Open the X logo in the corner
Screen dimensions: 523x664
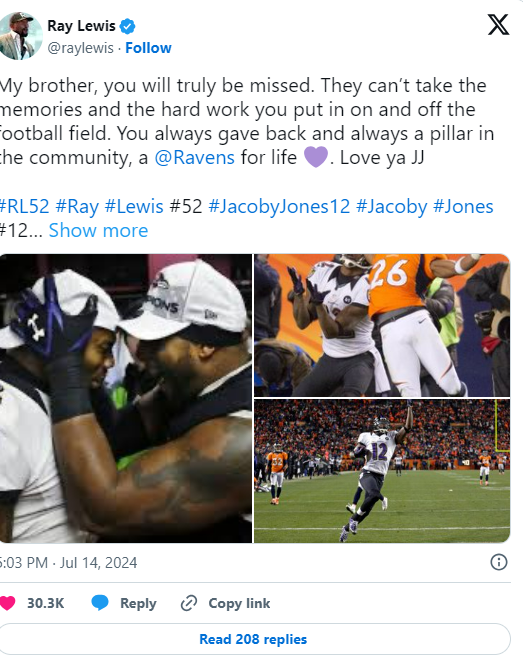498,25
